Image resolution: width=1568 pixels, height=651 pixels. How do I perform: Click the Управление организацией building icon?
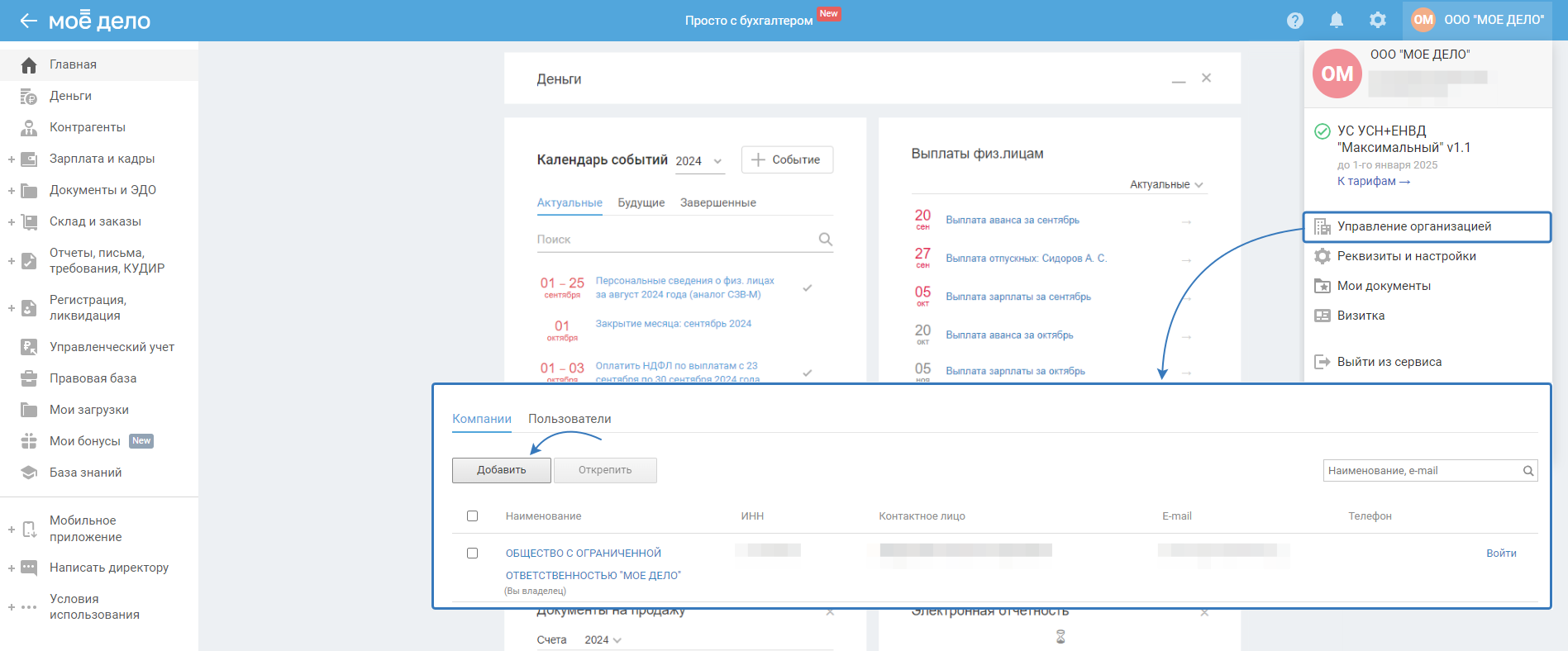point(1323,226)
